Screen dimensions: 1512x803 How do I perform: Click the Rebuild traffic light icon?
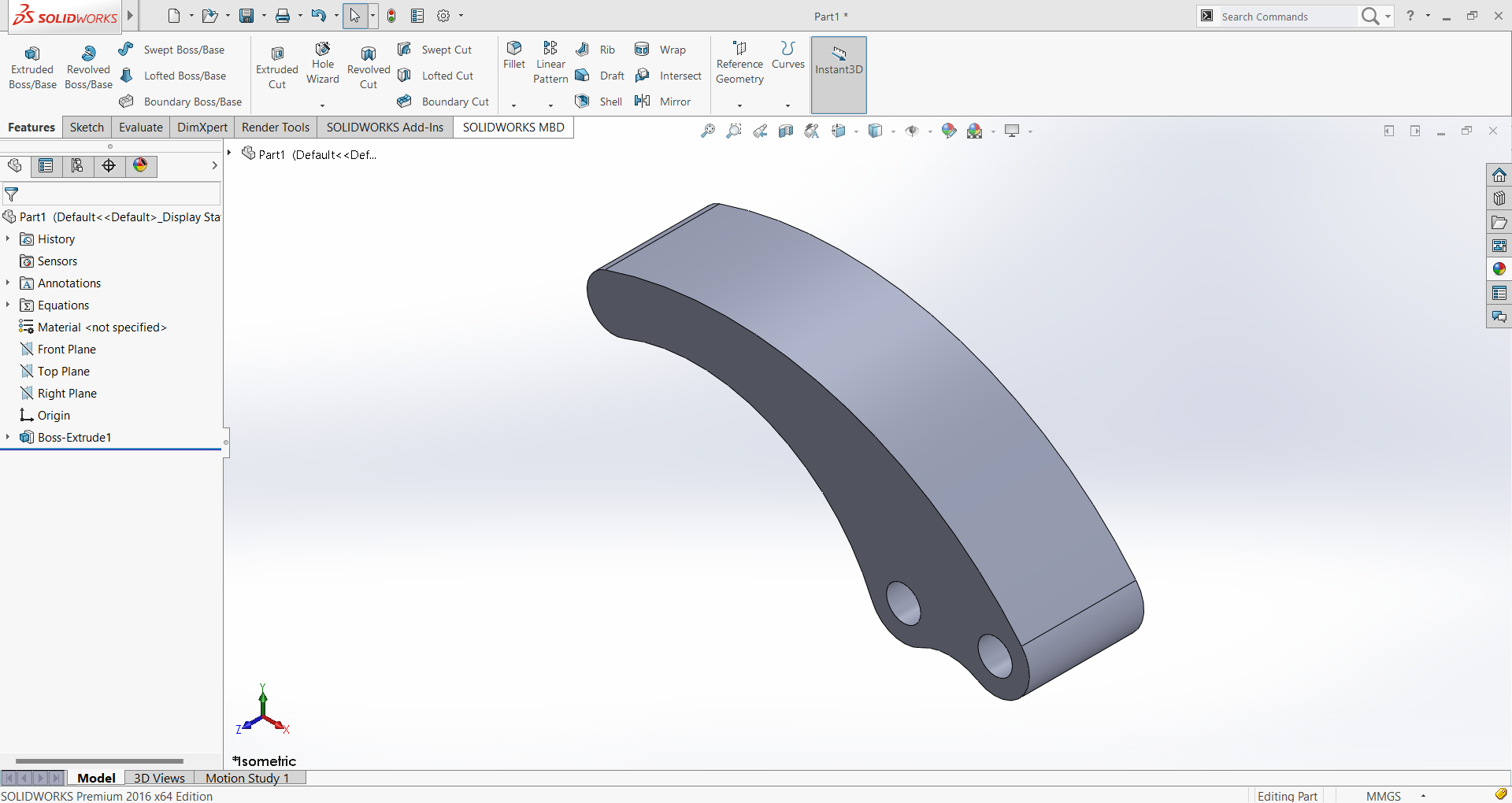click(391, 16)
